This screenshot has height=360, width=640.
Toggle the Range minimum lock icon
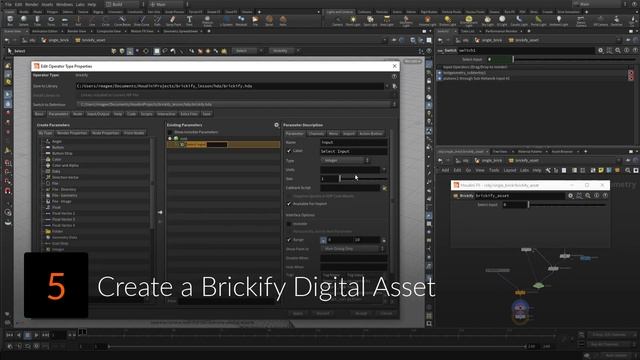tap(323, 240)
